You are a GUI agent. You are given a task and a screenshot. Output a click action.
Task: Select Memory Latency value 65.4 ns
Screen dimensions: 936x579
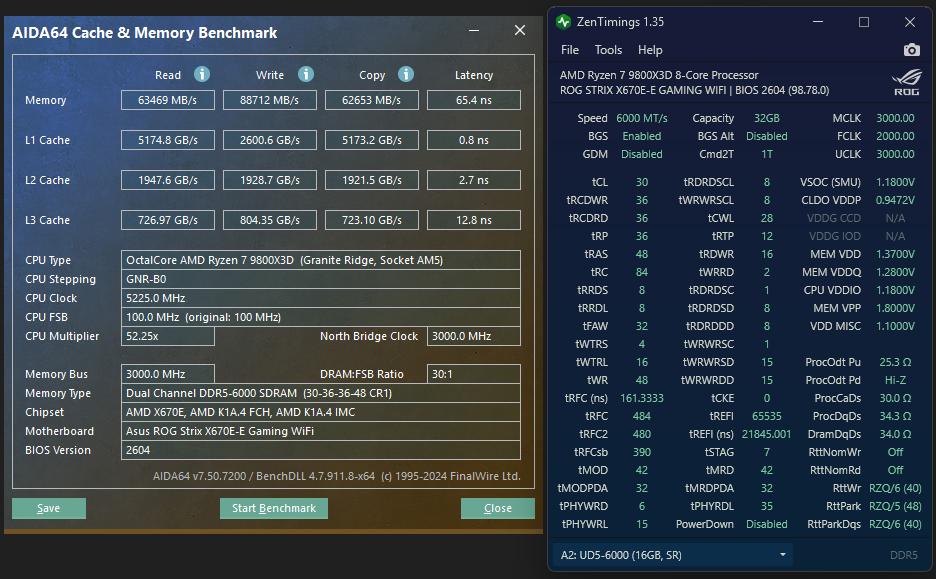pyautogui.click(x=474, y=100)
